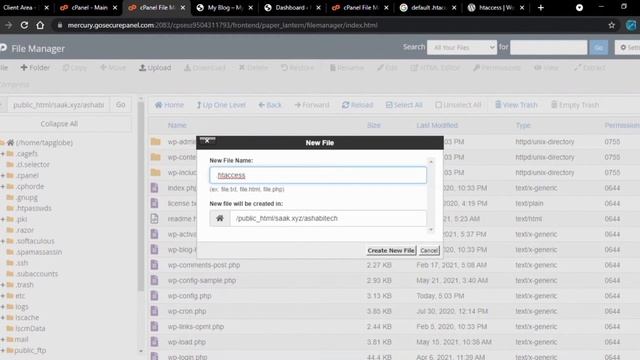
Task: Click Collapse All in folder tree
Action: pos(59,124)
